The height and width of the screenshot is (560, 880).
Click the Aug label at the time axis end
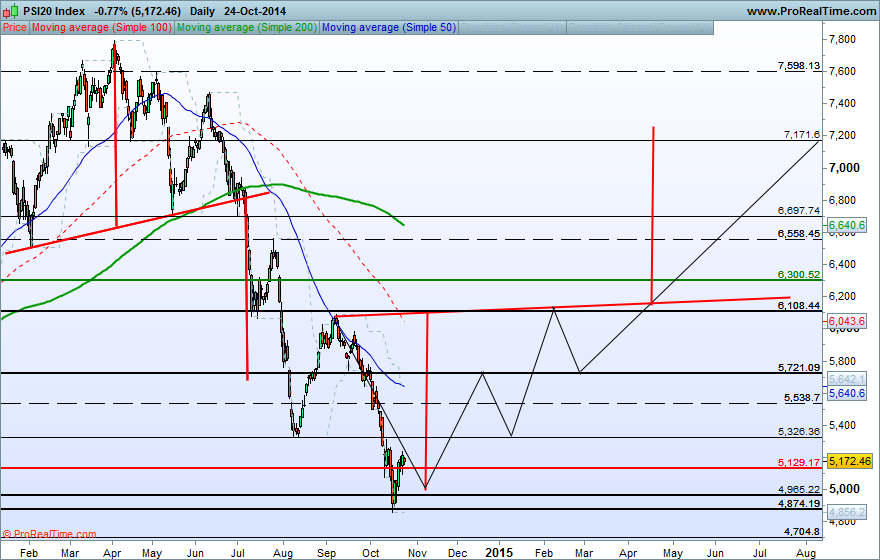(806, 553)
